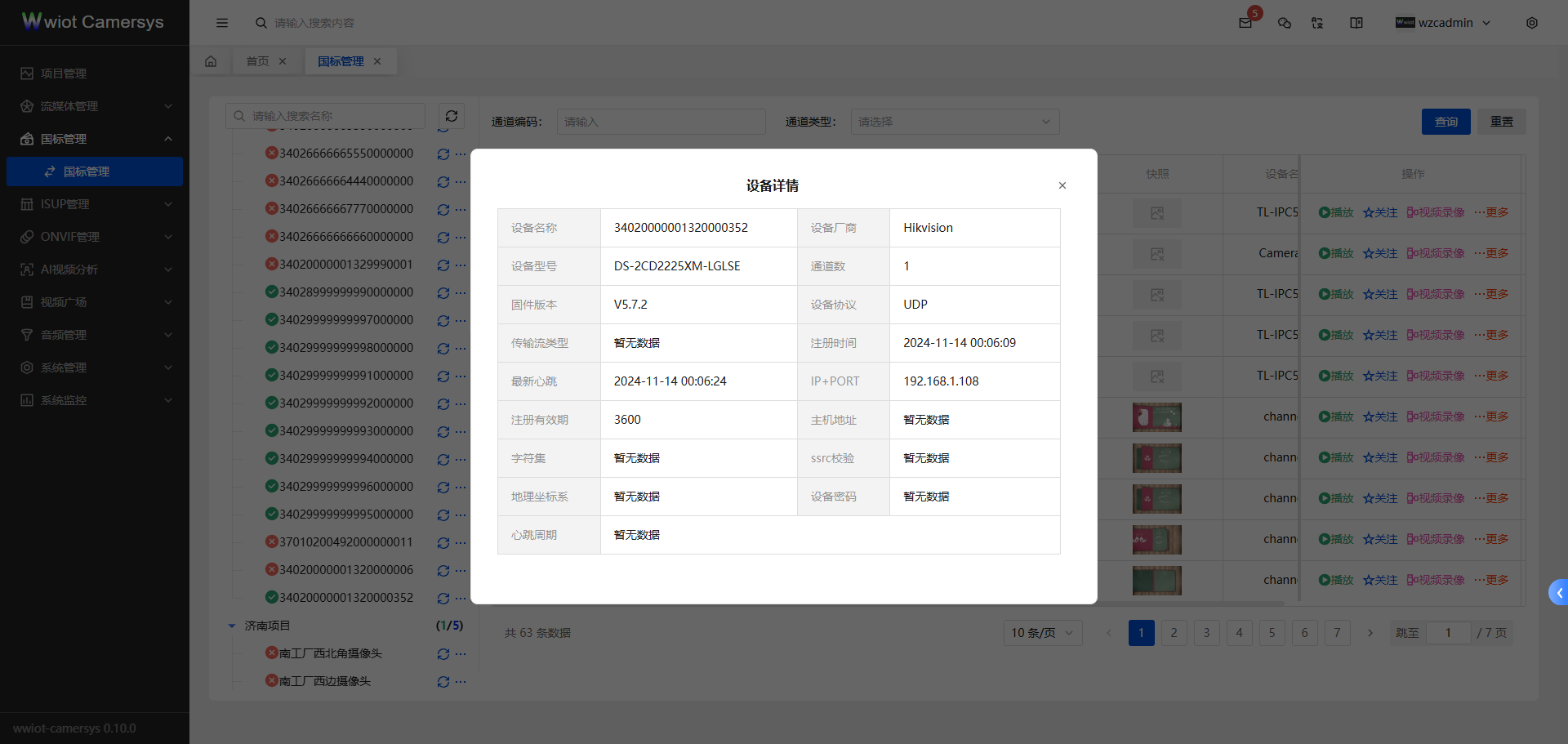Open the settings gear icon at top right
1568x744 pixels.
(1532, 23)
